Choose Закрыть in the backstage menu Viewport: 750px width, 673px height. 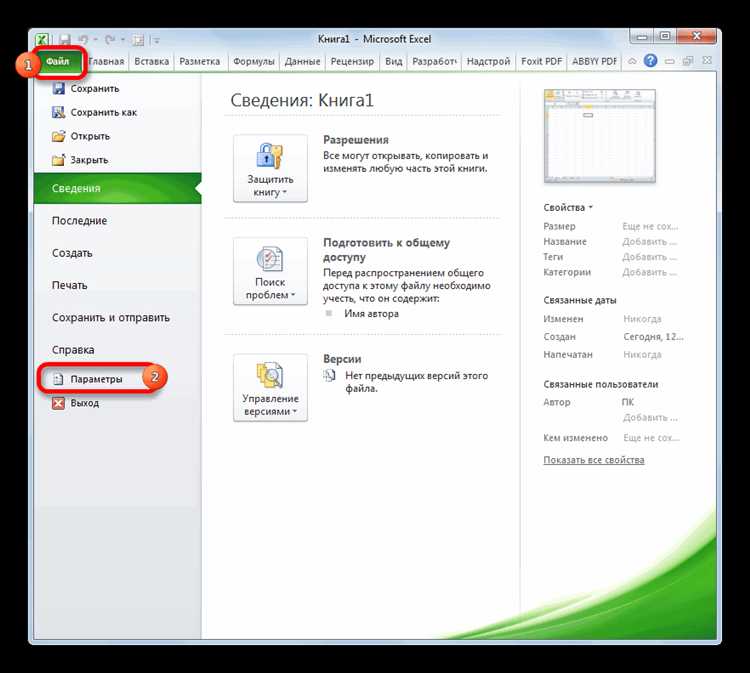80,160
